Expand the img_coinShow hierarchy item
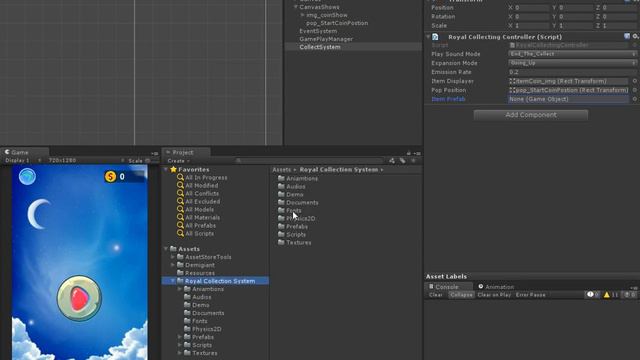 [x=302, y=15]
